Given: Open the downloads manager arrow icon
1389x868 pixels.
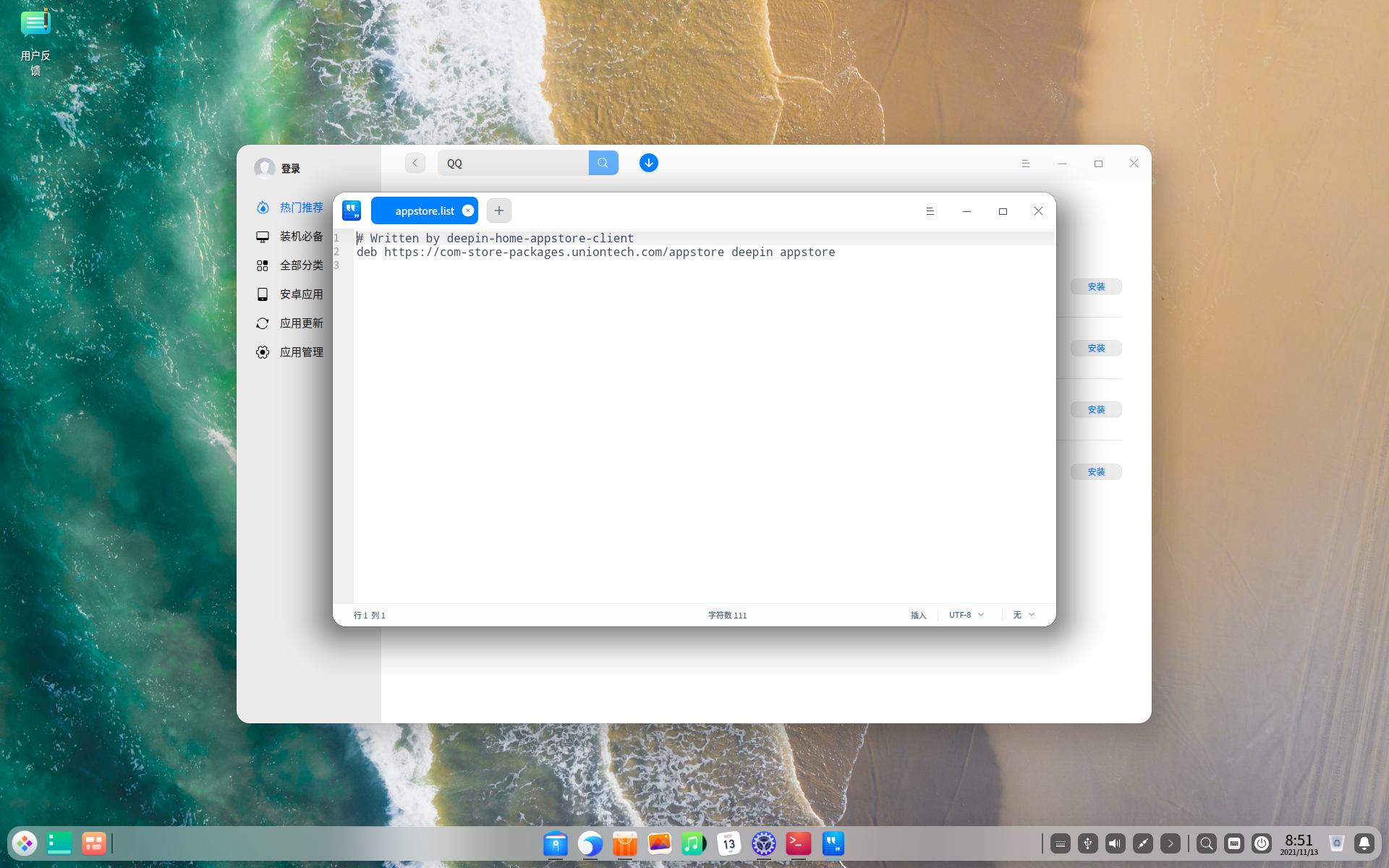Looking at the screenshot, I should pyautogui.click(x=648, y=163).
